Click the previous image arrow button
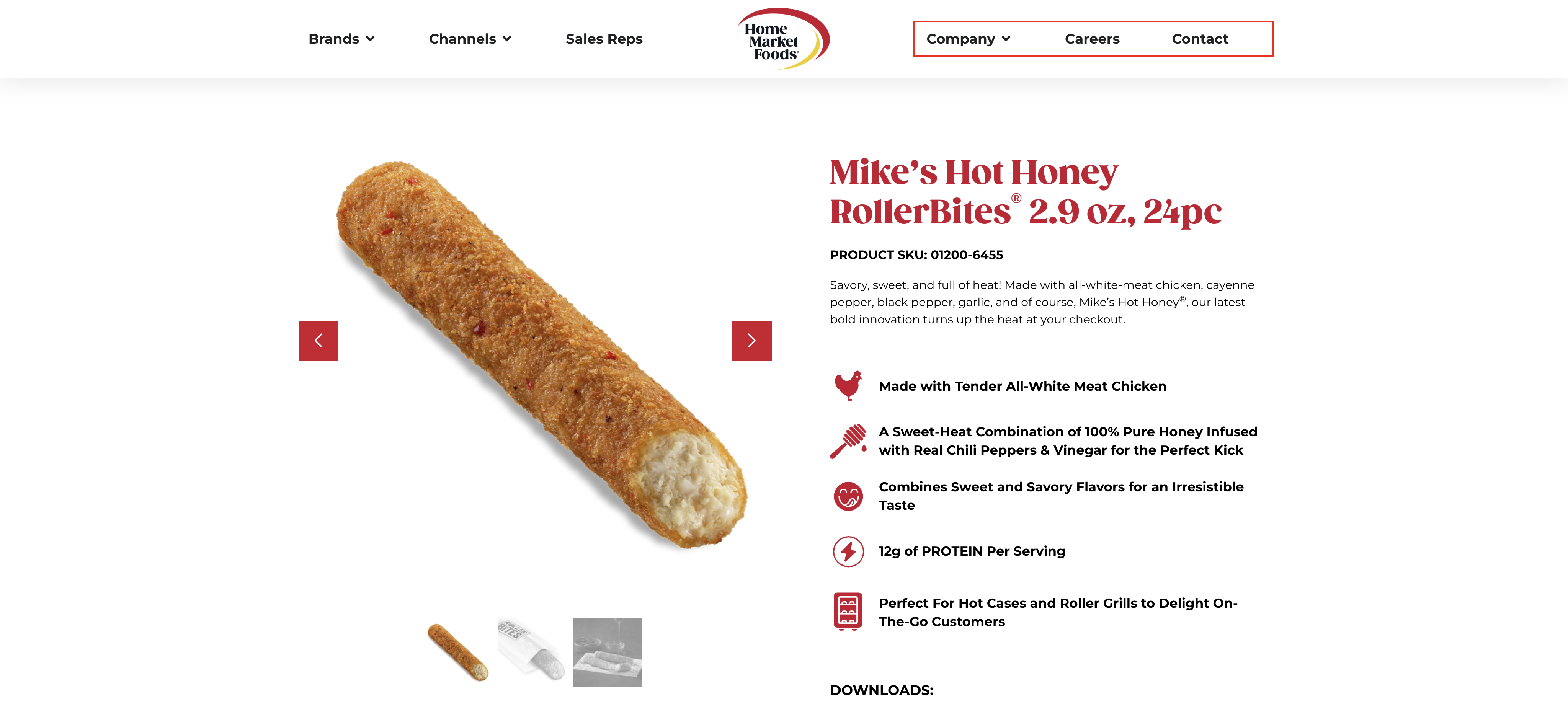 coord(318,340)
